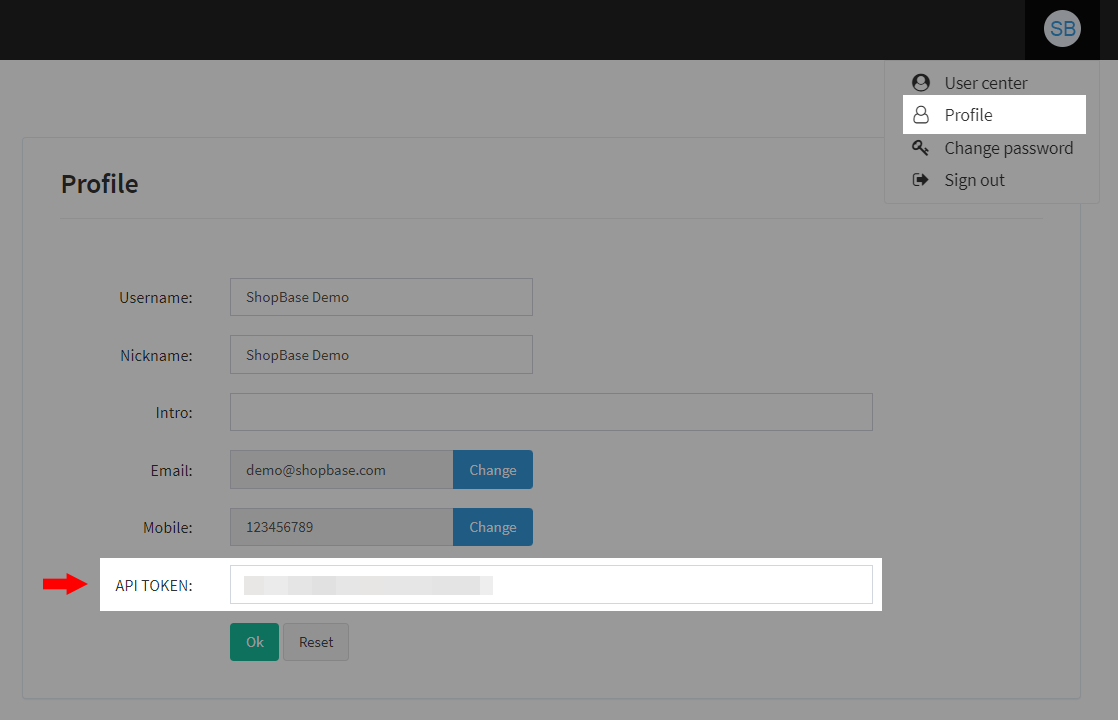Screen dimensions: 1118x720
Task: Click the API TOKEN input field
Action: click(551, 585)
